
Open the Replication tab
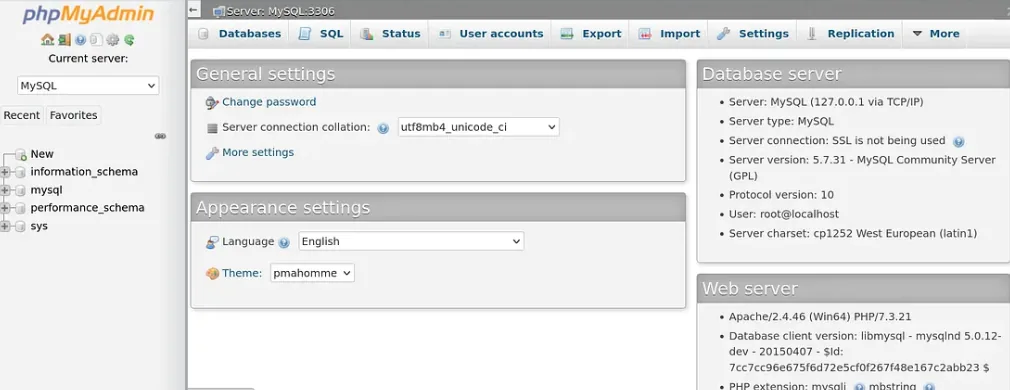[850, 34]
